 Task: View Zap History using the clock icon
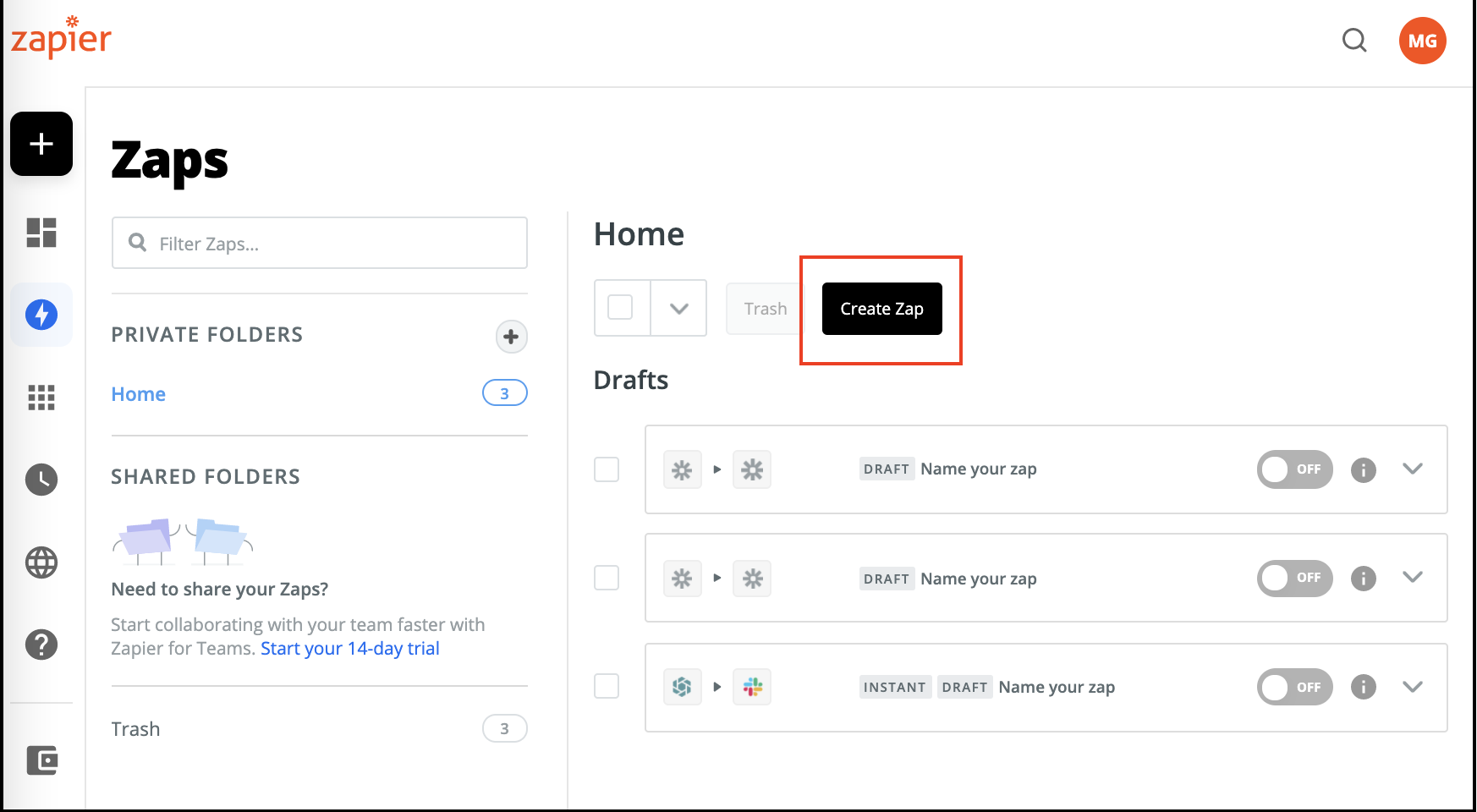[x=41, y=479]
